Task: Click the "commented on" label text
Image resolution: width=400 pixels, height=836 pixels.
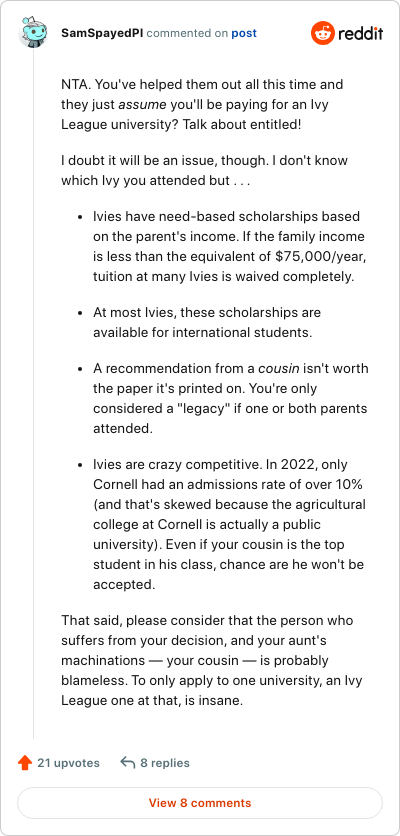Action: click(188, 33)
